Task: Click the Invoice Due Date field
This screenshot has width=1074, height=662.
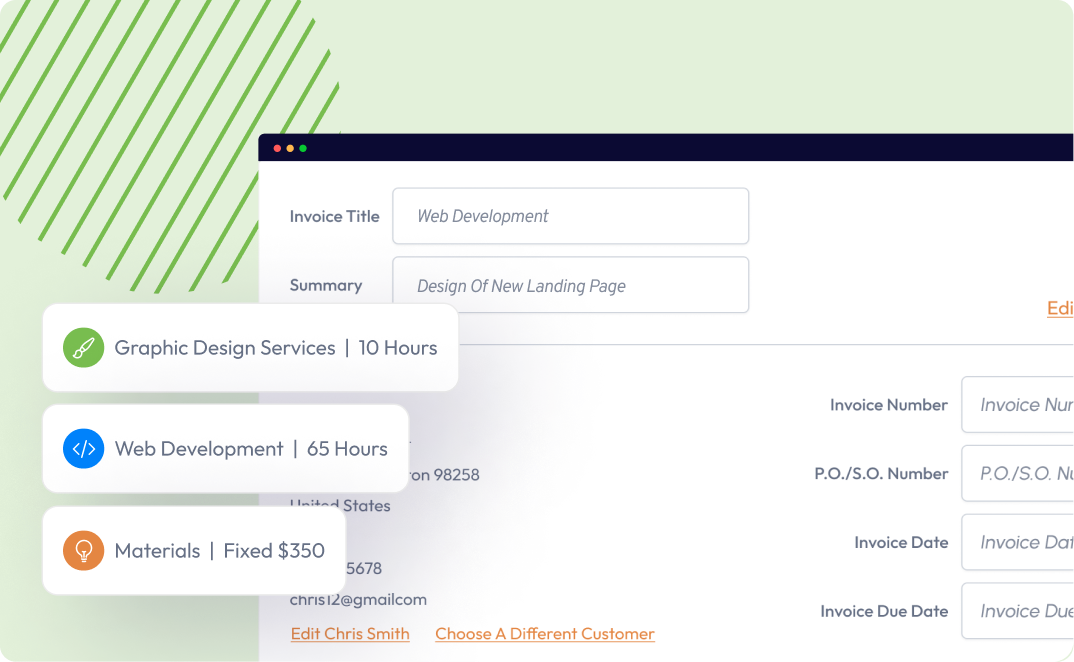Action: (1018, 611)
